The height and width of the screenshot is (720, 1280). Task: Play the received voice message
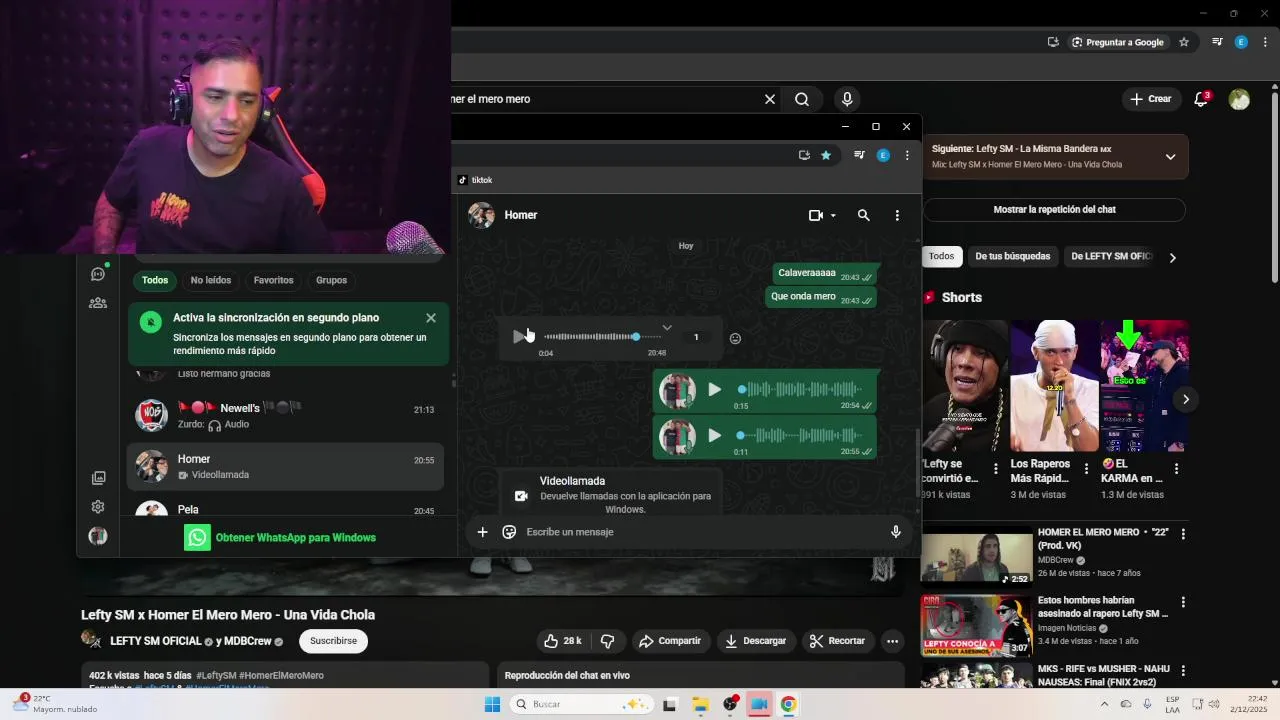tap(518, 337)
